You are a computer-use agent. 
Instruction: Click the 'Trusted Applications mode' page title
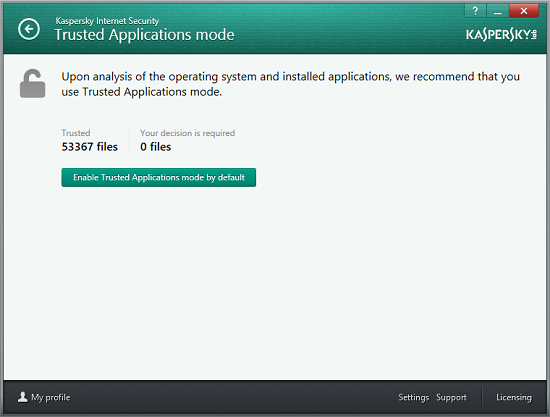coord(145,35)
